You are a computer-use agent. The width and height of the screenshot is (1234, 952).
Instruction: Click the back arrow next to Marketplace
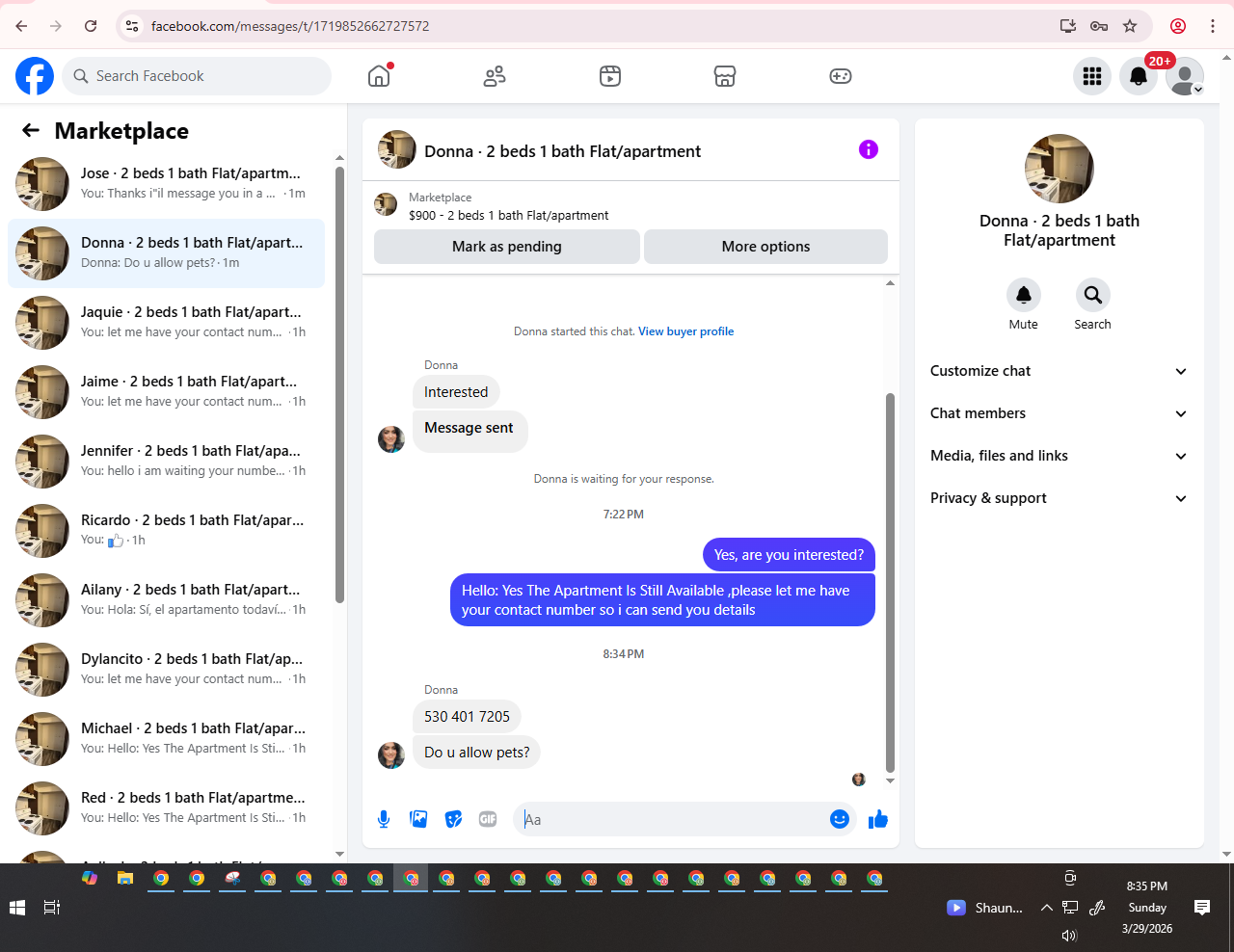[31, 130]
